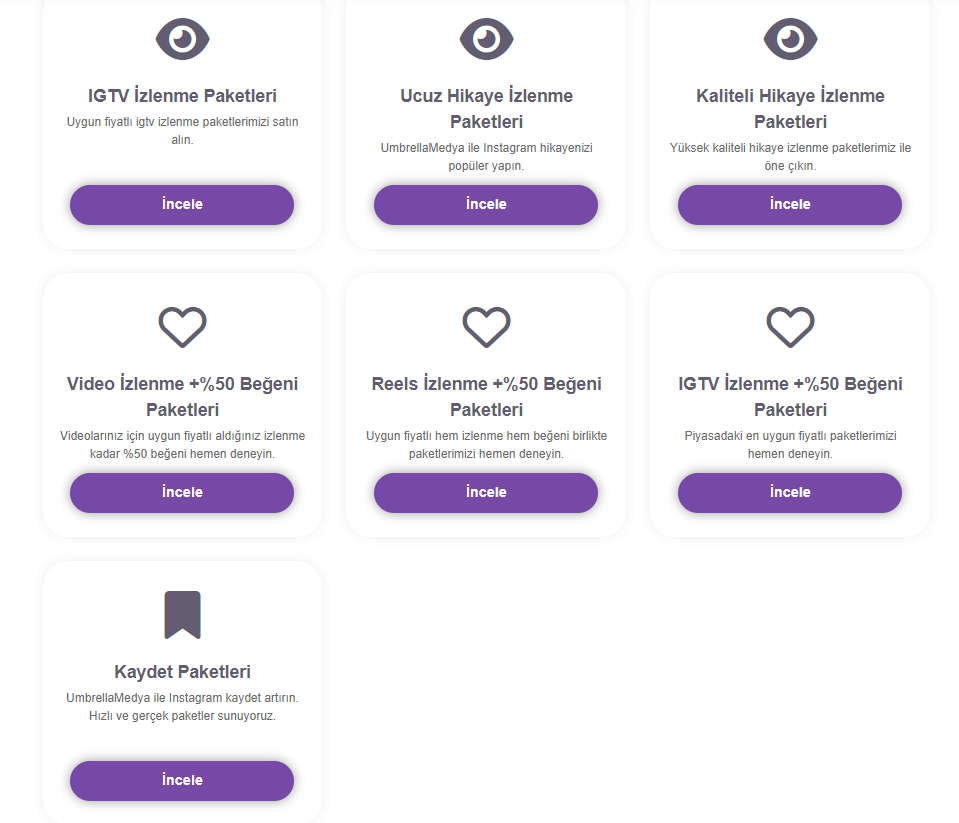Click the bookmark icon above Kaydet Paketleri
Screen dimensions: 959x823
coord(182,615)
